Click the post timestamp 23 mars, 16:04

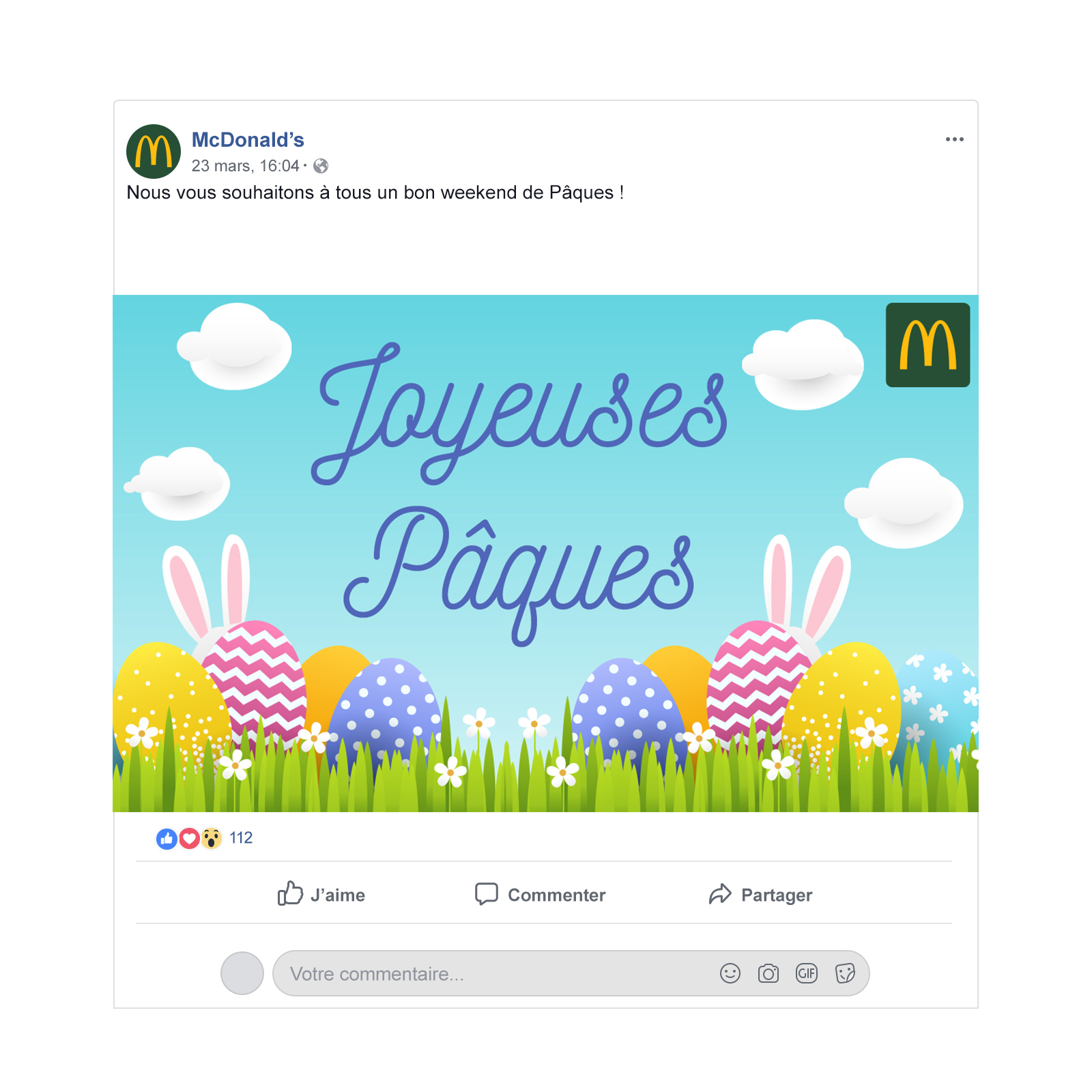point(245,166)
